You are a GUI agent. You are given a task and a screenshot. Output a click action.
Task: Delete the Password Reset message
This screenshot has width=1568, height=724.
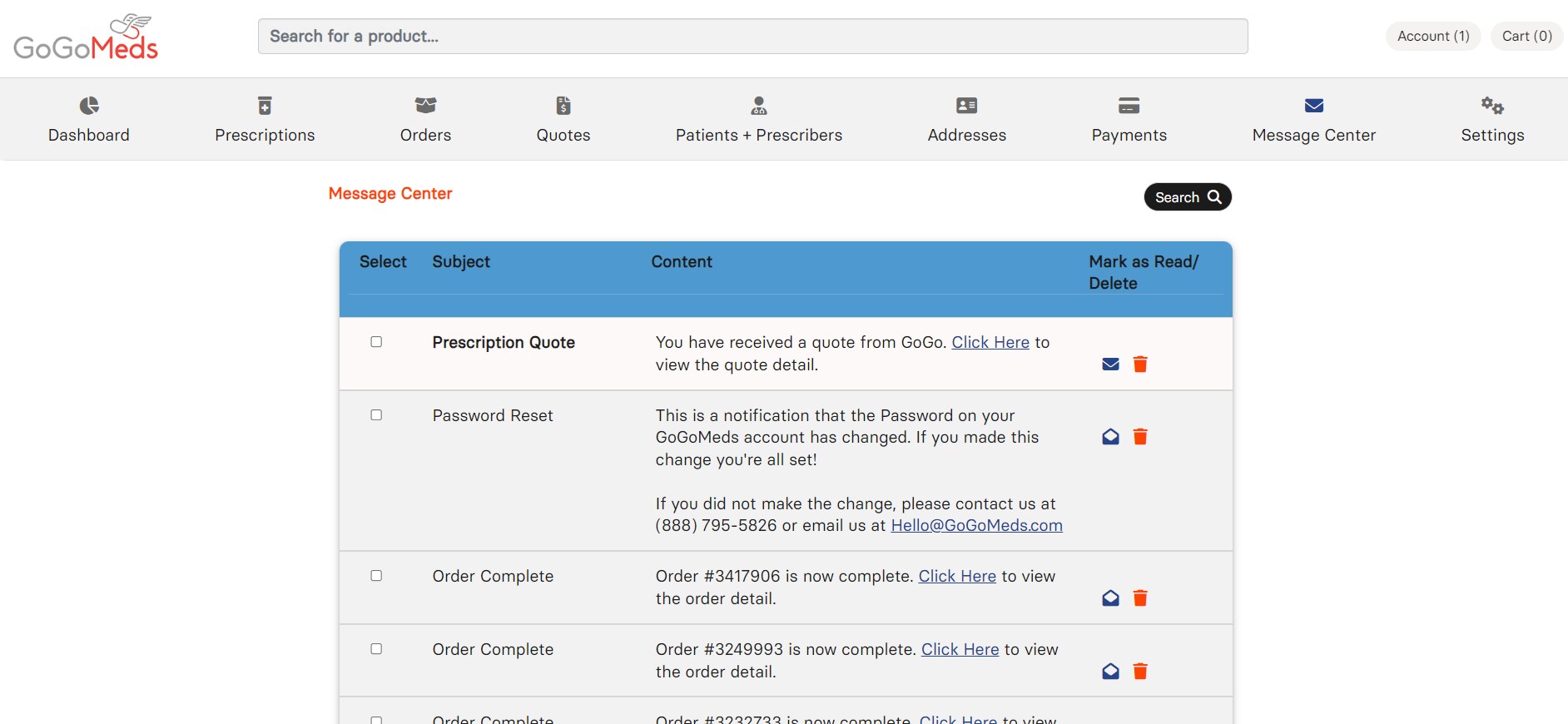[x=1140, y=437]
